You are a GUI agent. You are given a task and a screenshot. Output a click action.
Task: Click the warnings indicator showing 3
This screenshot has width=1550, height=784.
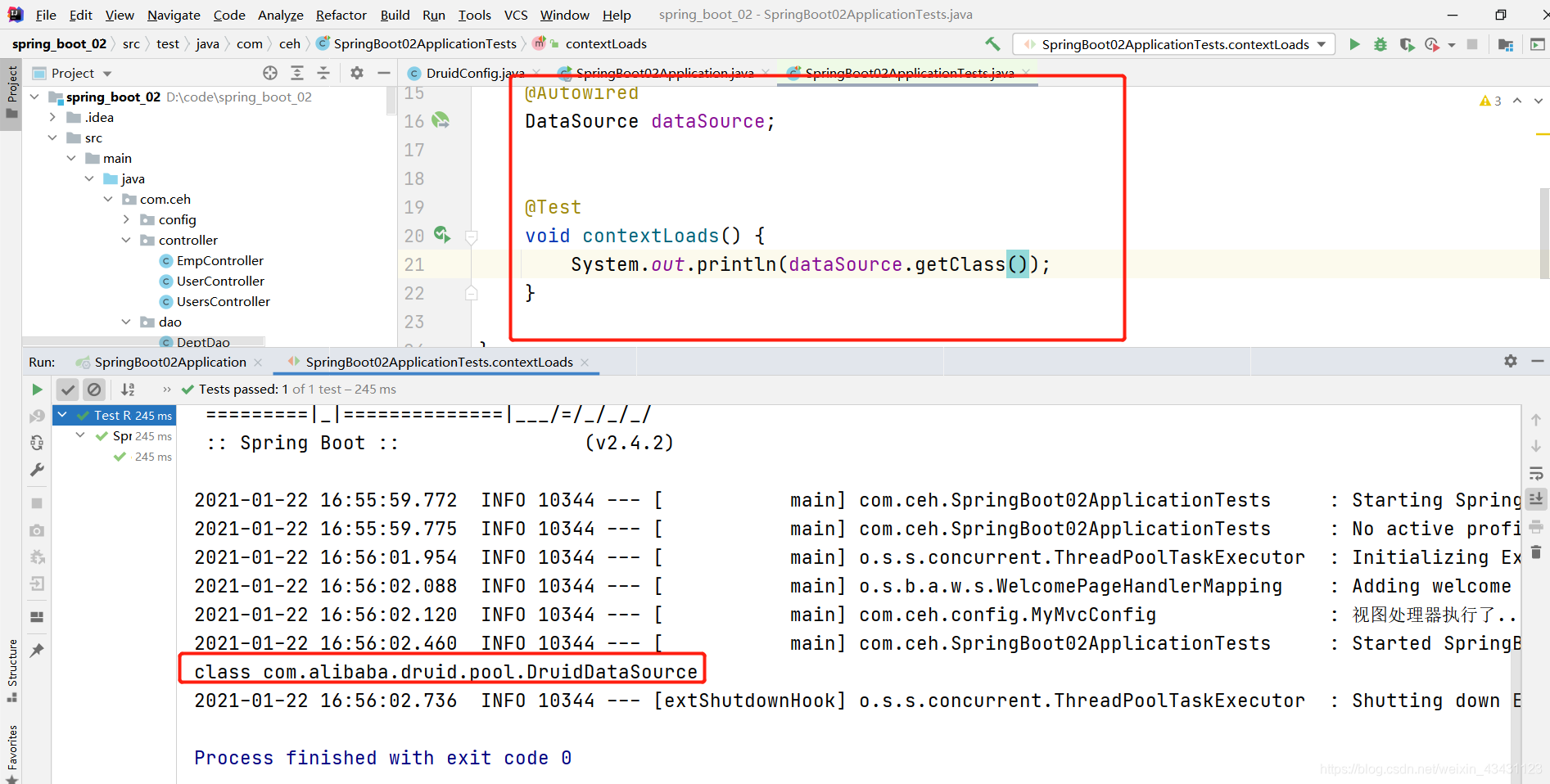(x=1490, y=101)
